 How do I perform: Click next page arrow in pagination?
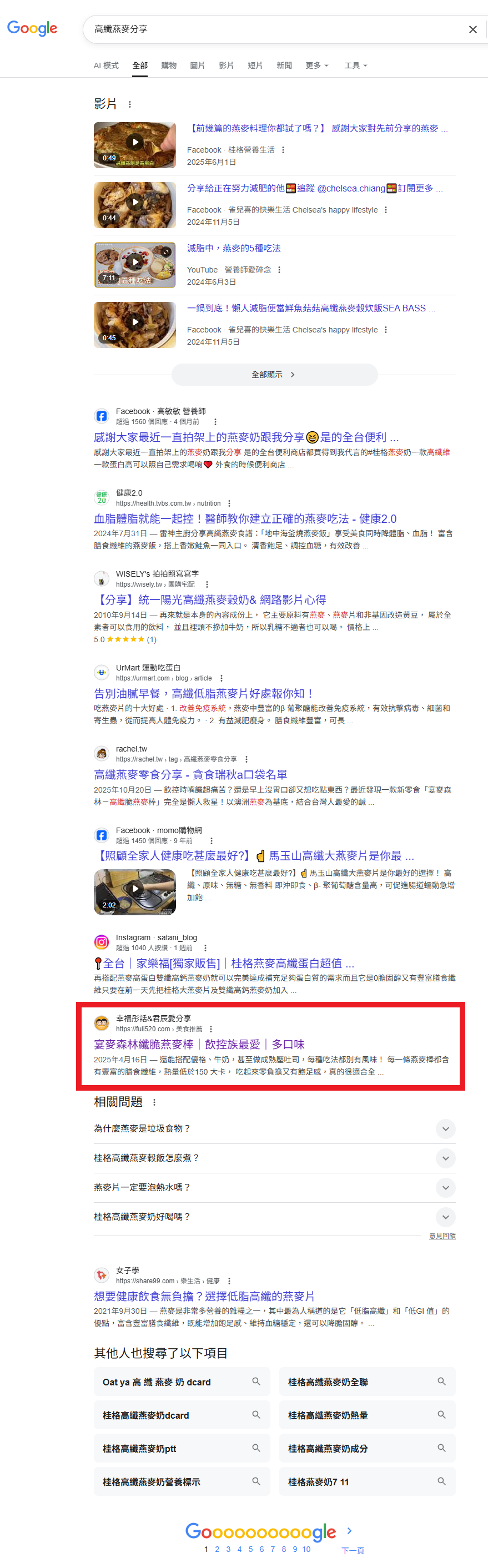click(349, 1531)
